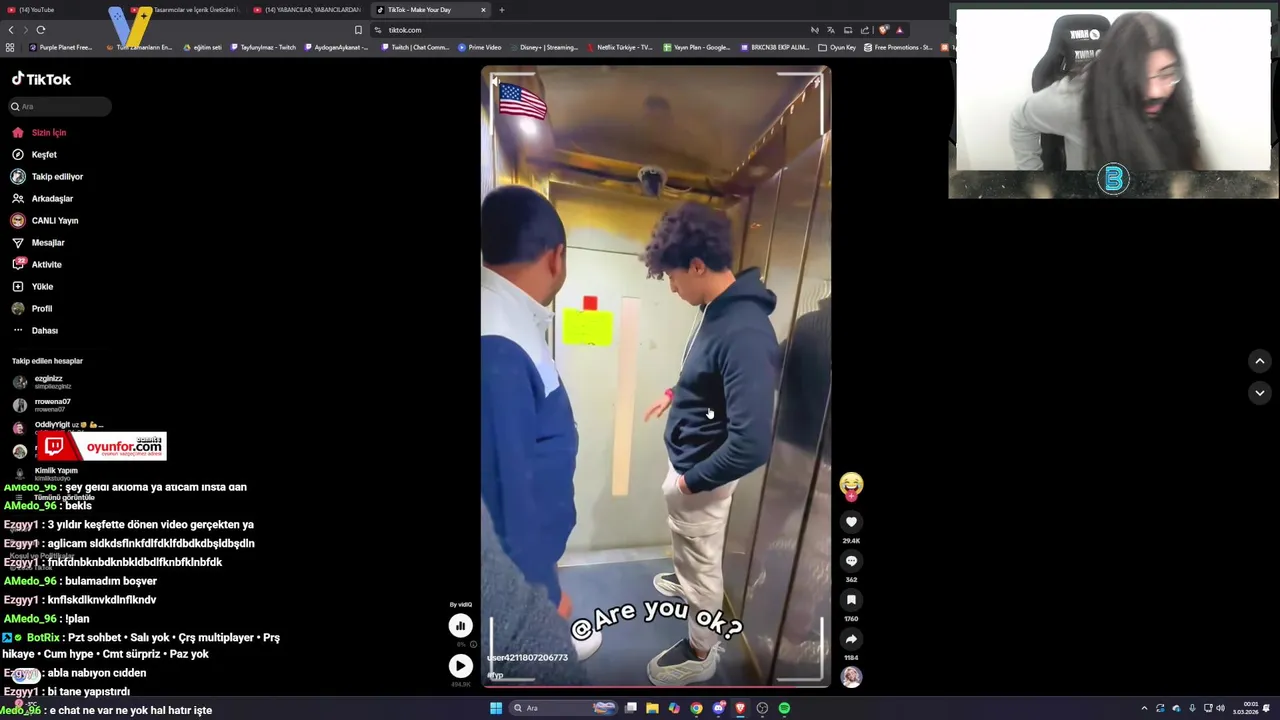Open 'Aktivite' notifications in sidebar
This screenshot has width=1280, height=720.
(x=36, y=265)
